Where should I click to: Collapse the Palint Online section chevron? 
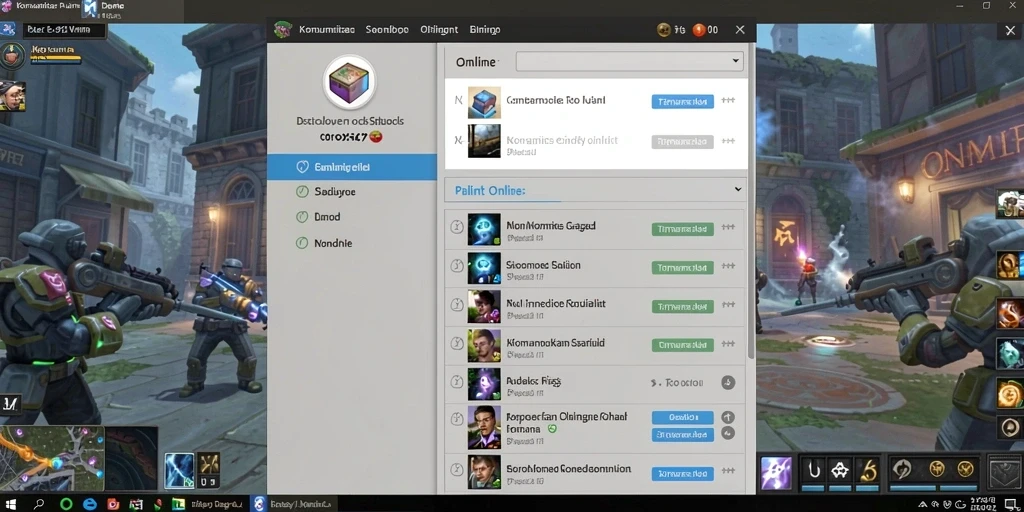(737, 189)
